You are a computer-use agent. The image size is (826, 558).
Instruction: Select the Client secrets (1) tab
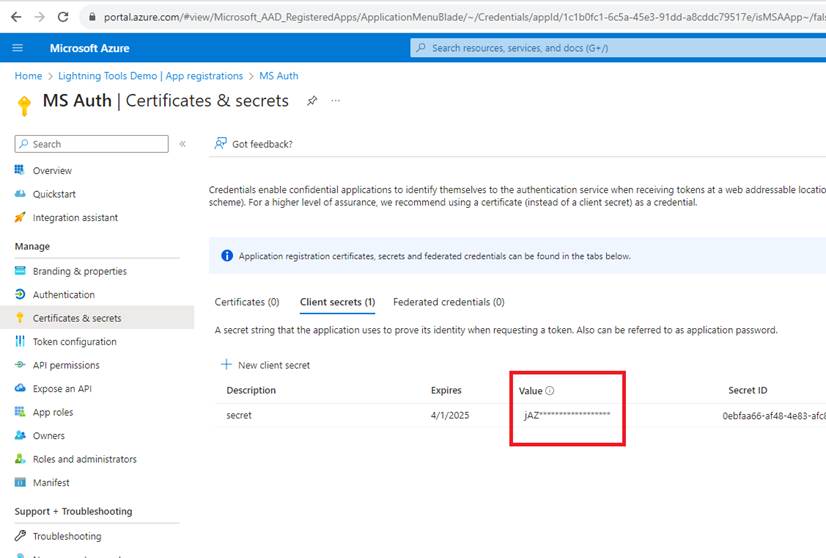(x=337, y=302)
